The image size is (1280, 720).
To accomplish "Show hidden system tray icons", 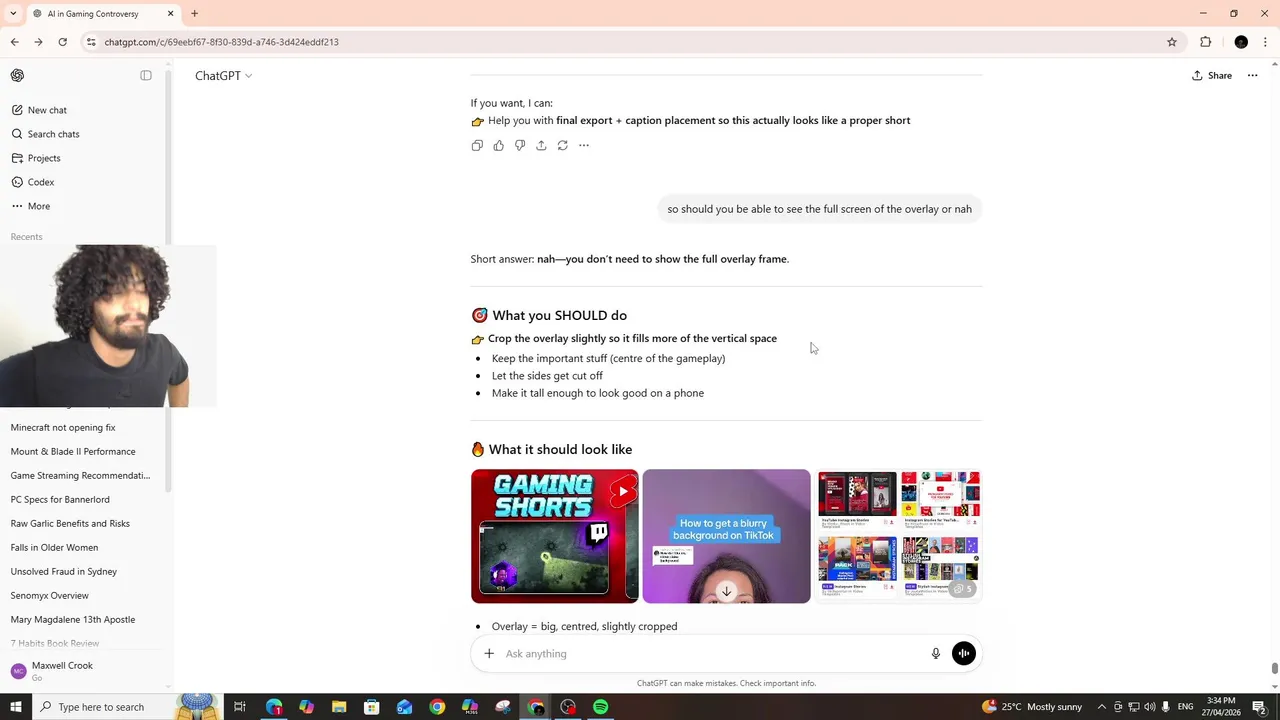I will click(1102, 707).
